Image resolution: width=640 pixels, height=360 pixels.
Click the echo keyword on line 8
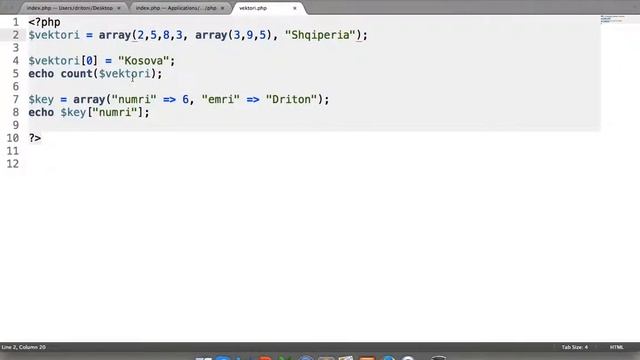point(41,113)
